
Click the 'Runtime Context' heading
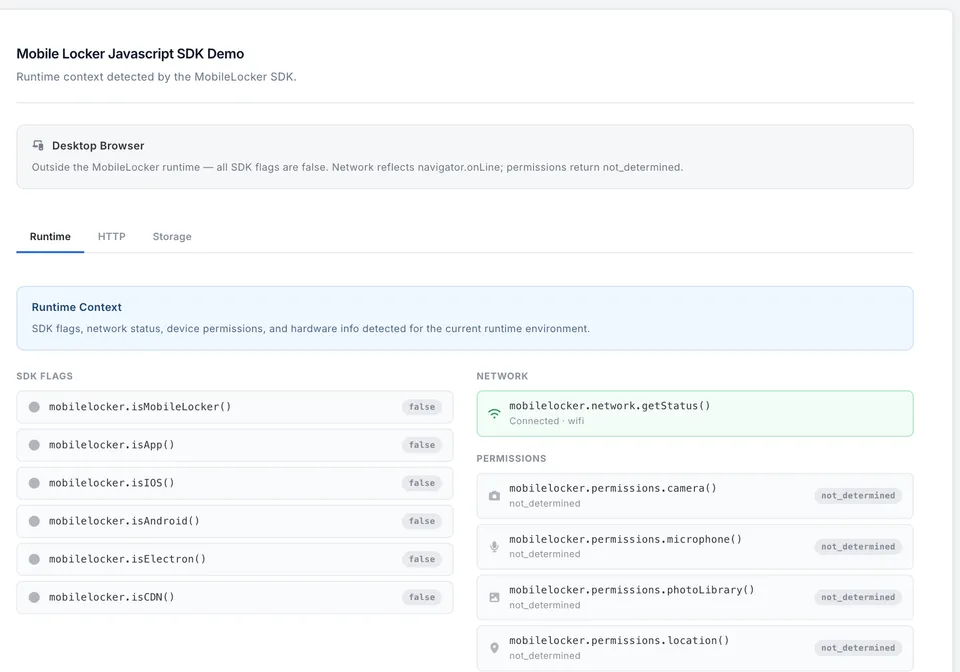(x=77, y=307)
